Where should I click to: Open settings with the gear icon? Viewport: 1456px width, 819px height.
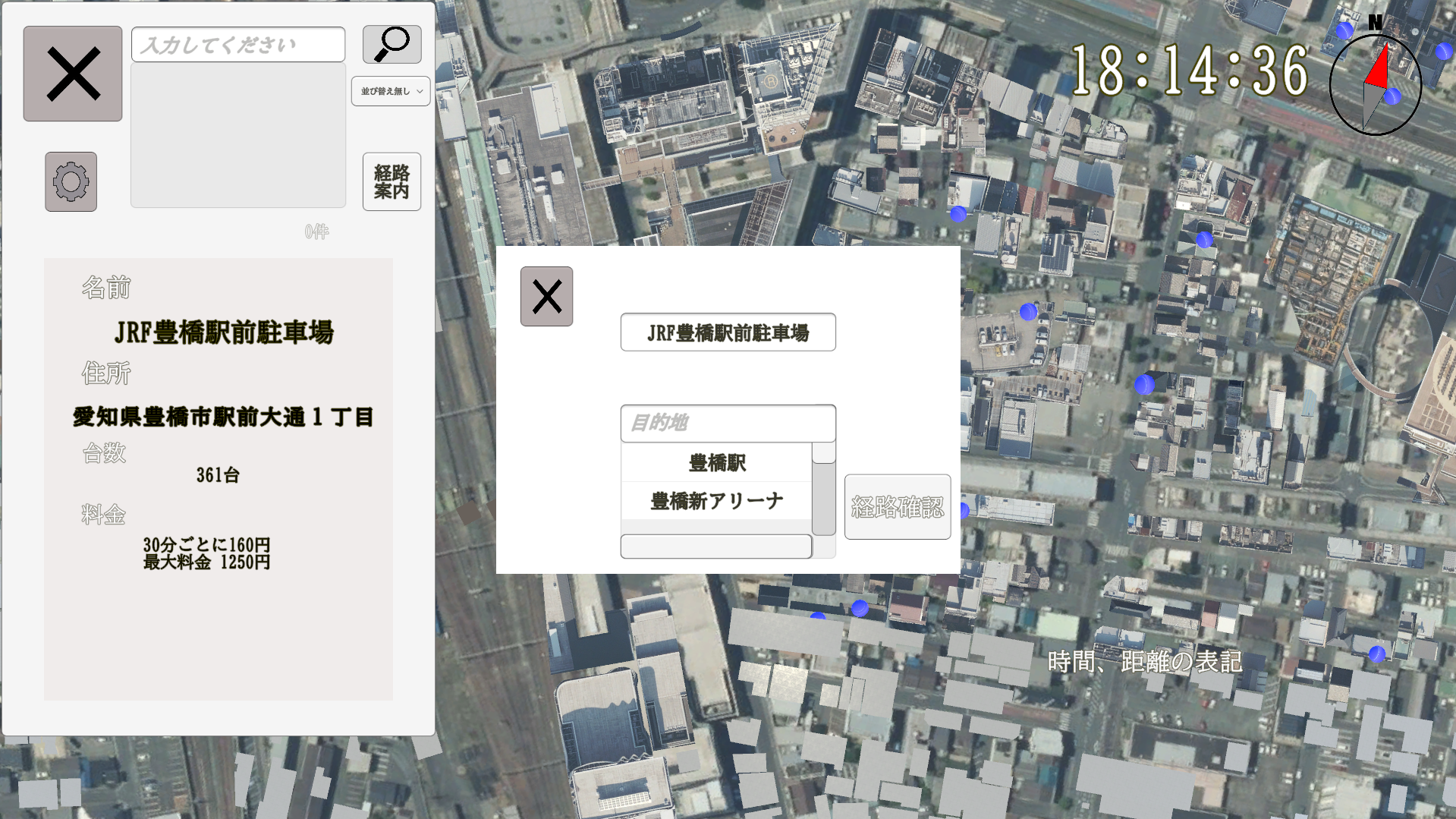pyautogui.click(x=71, y=181)
